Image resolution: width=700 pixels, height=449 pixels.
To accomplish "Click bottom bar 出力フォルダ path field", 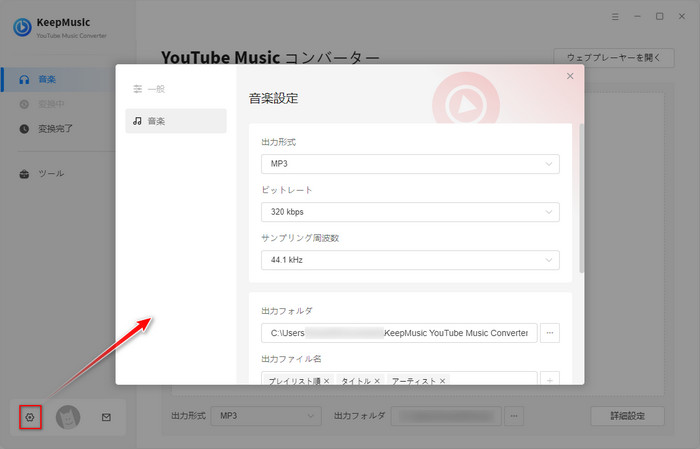I will [446, 416].
